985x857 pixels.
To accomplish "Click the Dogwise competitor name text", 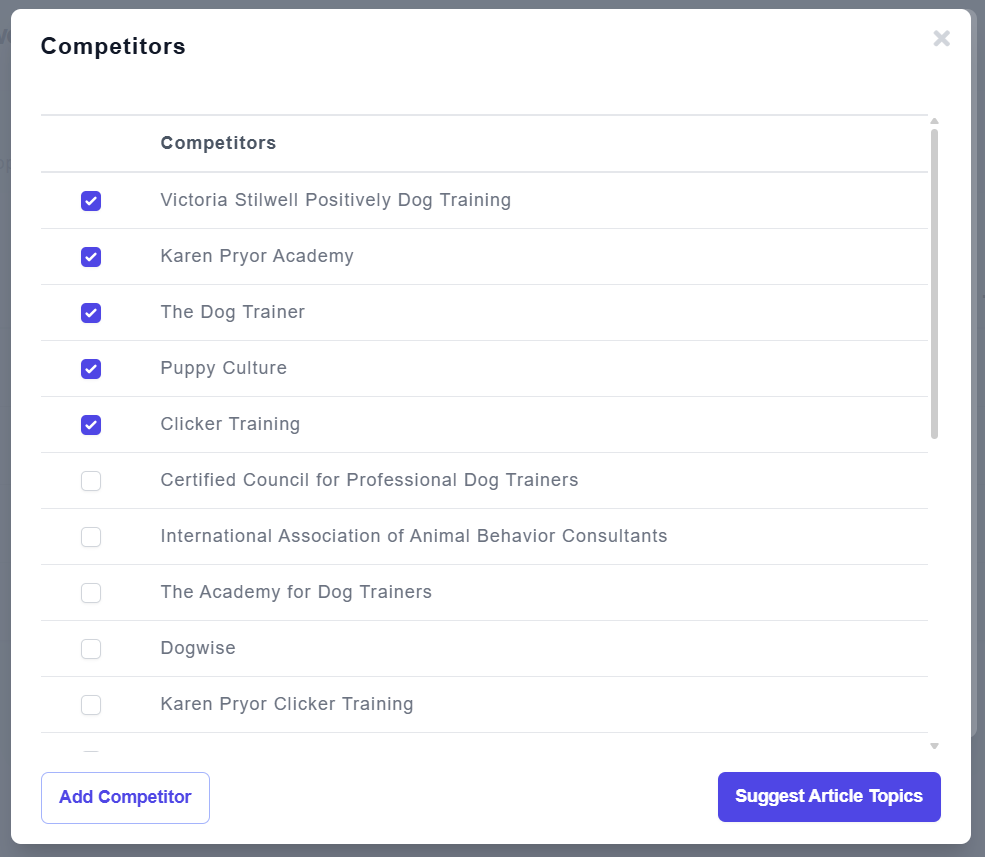I will pos(198,648).
